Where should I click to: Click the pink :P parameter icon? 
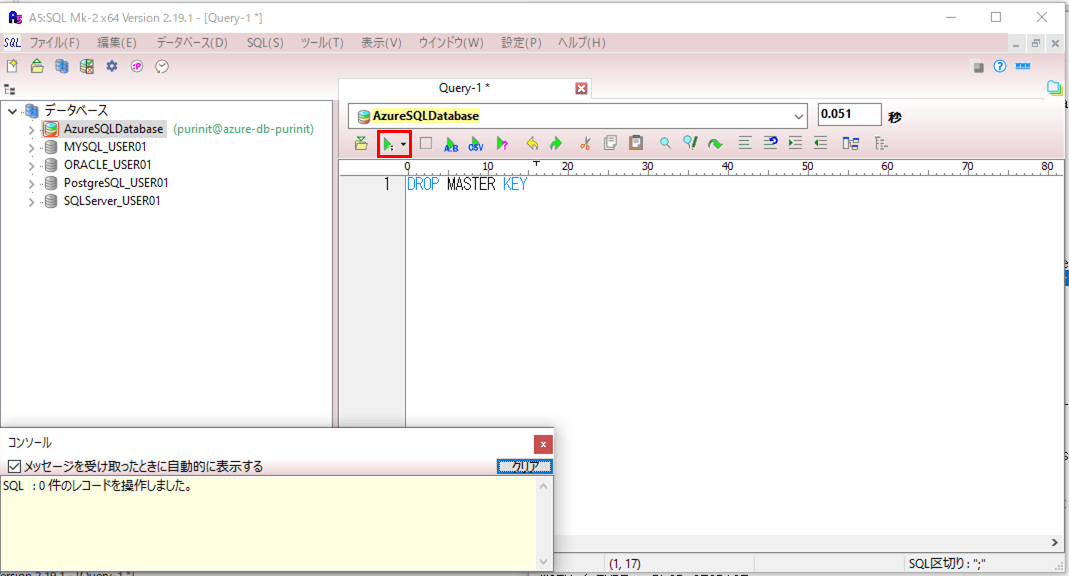tap(137, 66)
